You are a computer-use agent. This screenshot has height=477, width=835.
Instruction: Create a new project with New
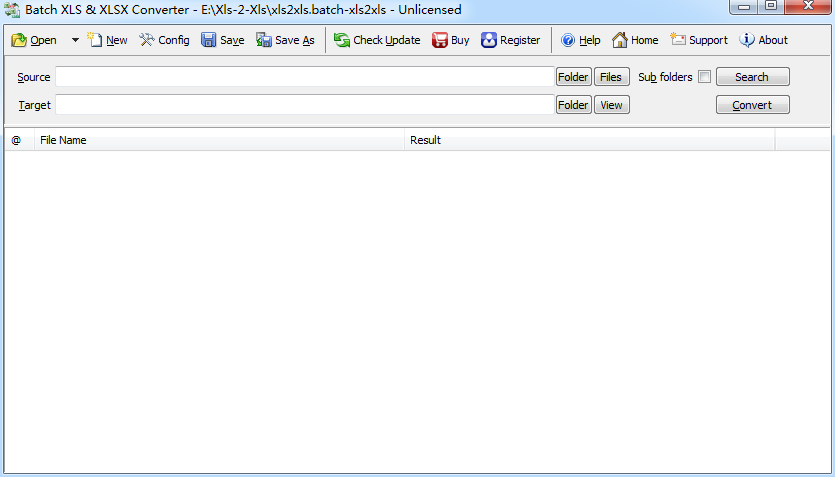(108, 40)
